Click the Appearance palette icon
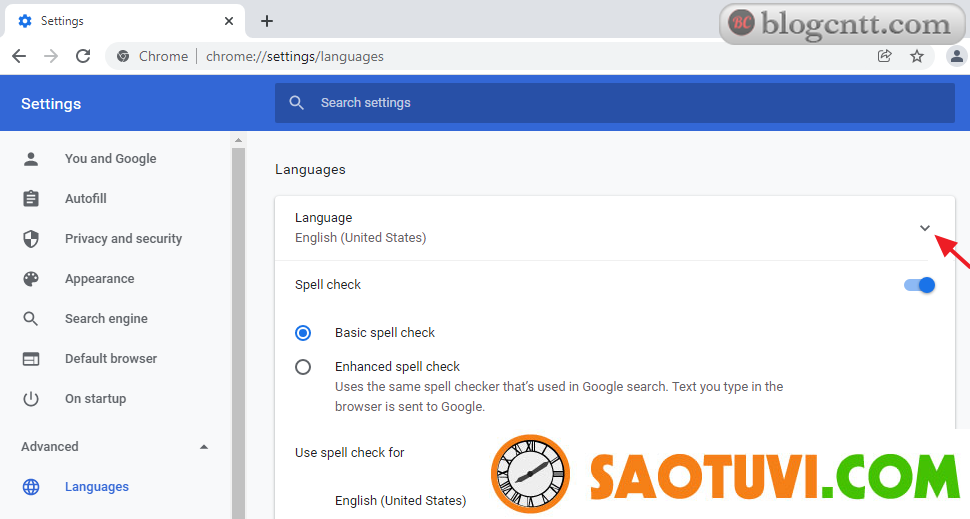 31,279
